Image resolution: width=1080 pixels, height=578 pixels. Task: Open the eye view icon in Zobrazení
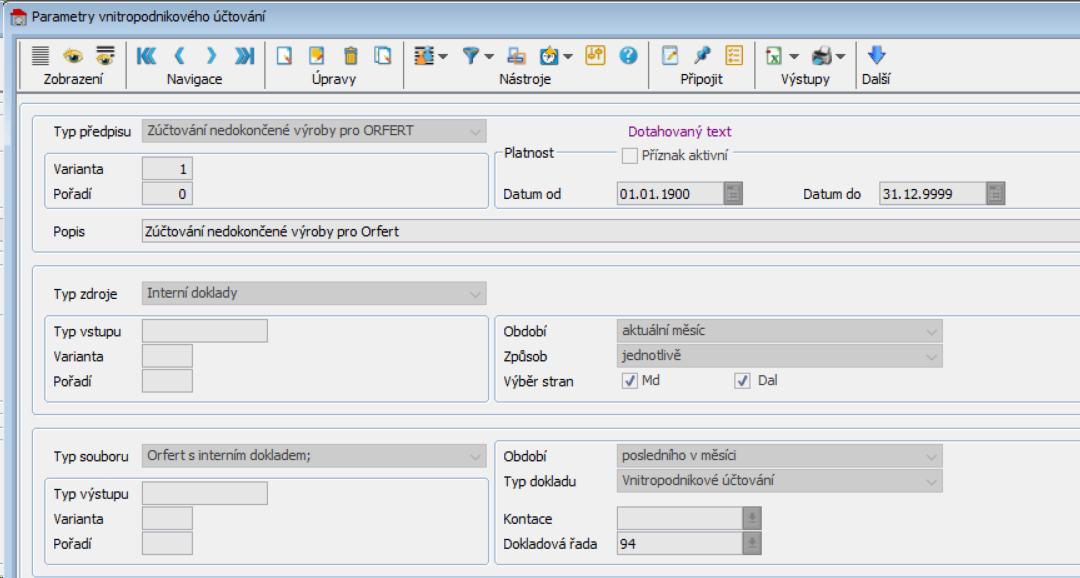coord(73,56)
